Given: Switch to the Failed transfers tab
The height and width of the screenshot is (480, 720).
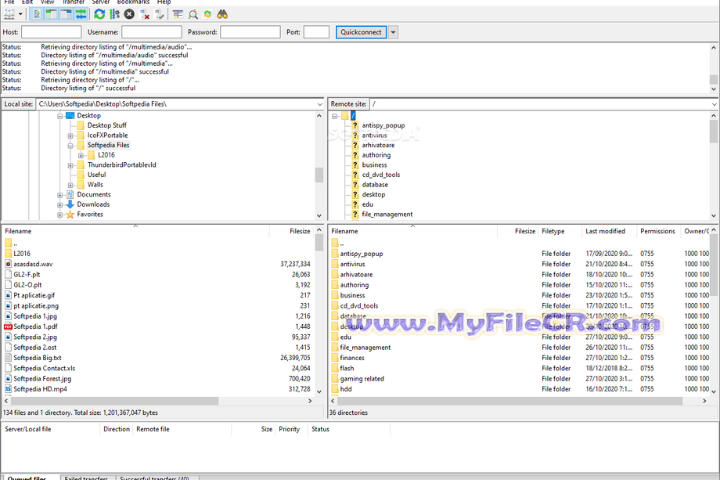Looking at the screenshot, I should pos(86,477).
